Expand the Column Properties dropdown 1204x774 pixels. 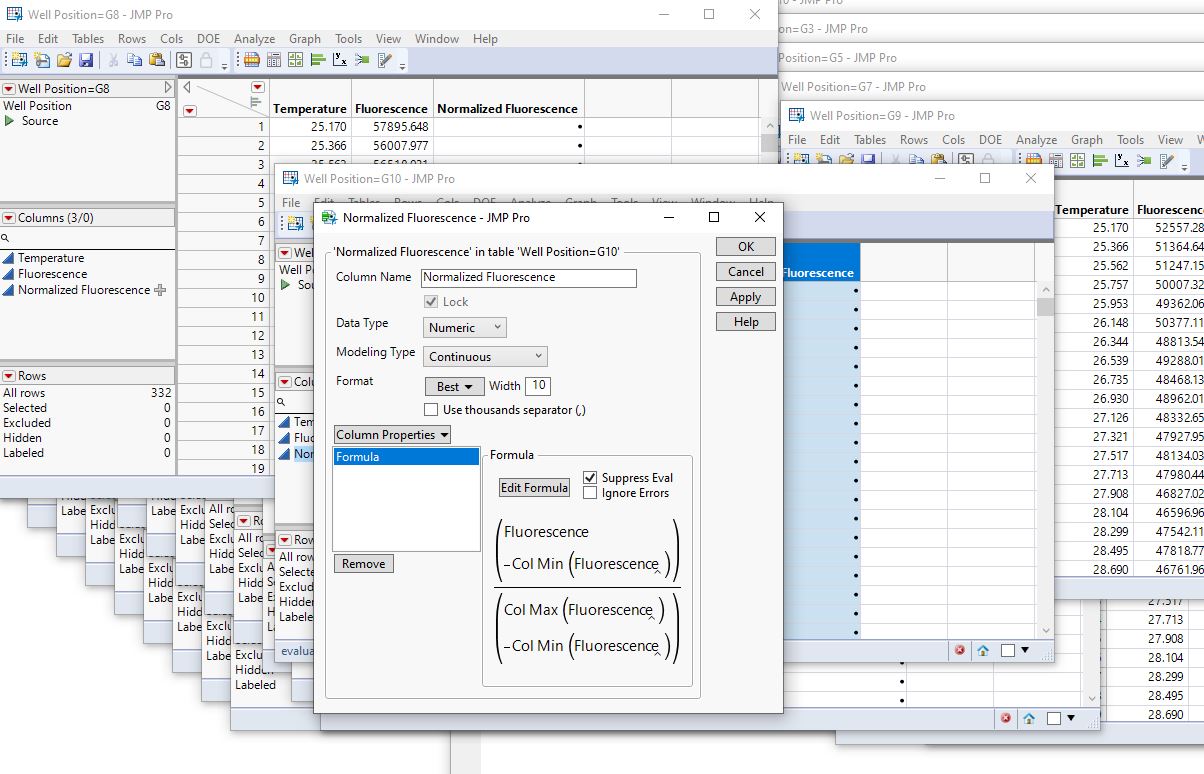pyautogui.click(x=392, y=435)
